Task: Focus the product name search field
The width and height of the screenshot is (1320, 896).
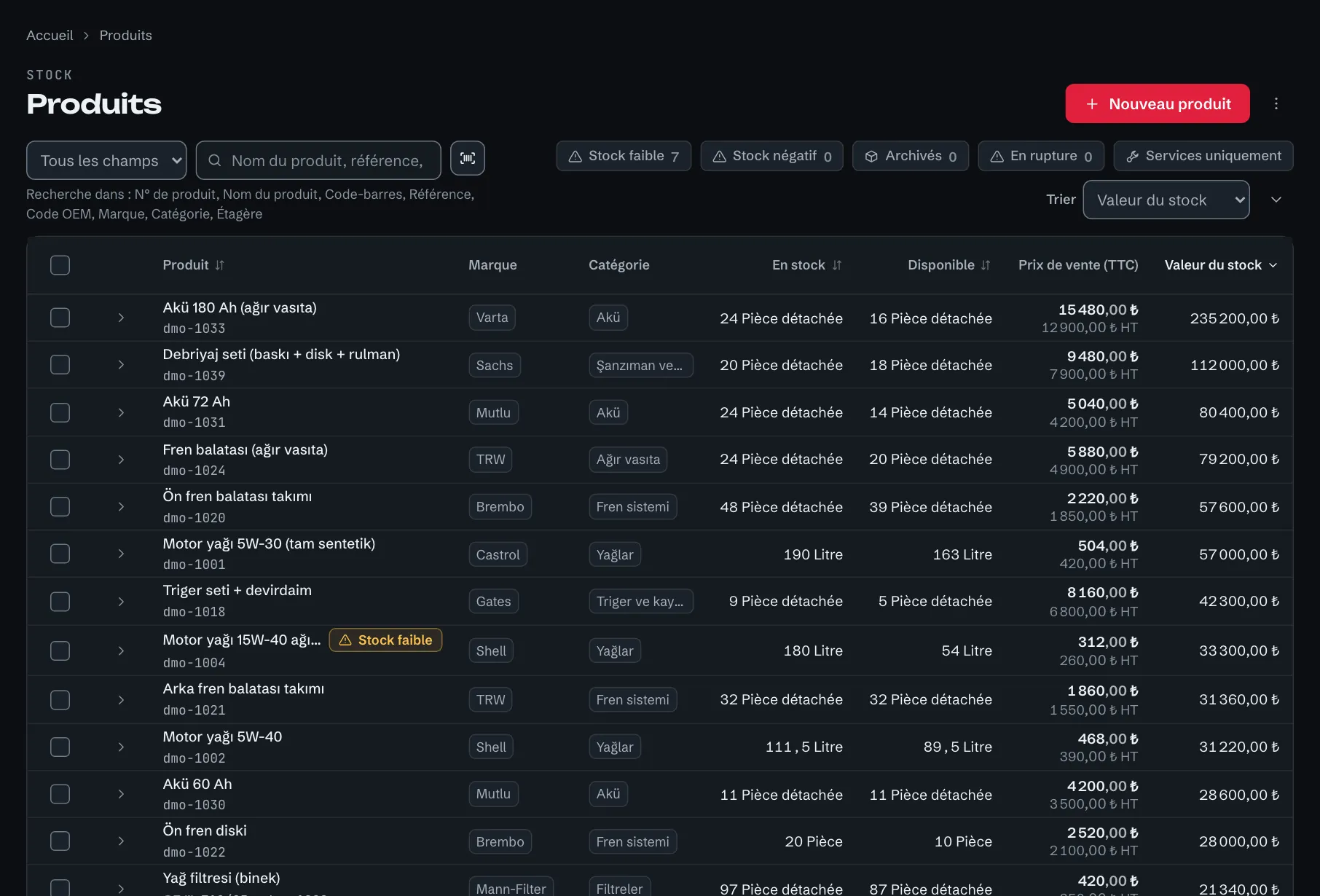Action: pos(318,160)
